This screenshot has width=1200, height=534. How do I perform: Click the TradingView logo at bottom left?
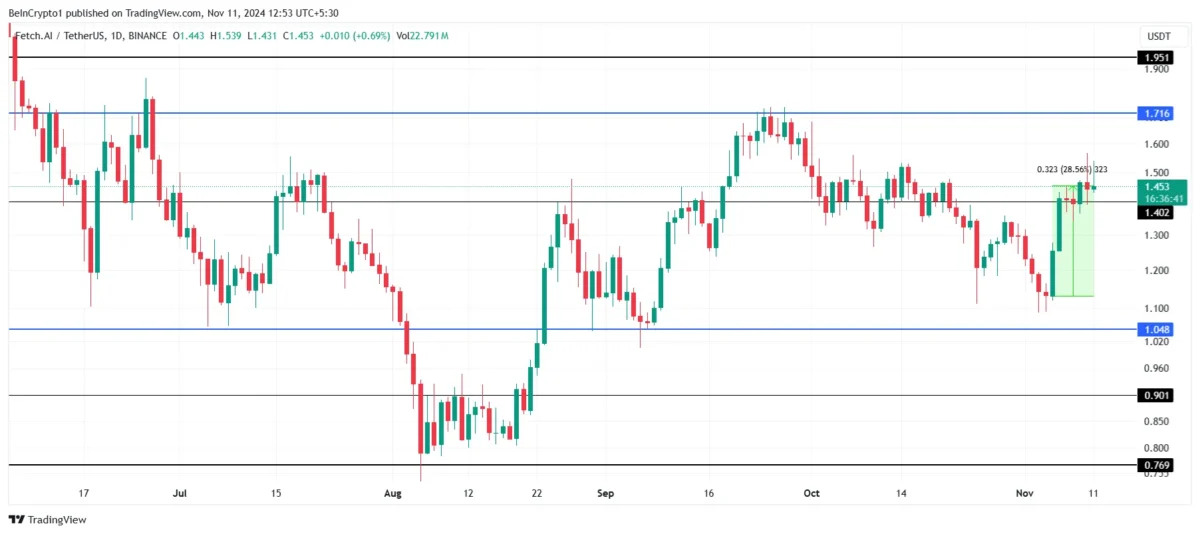(x=48, y=519)
